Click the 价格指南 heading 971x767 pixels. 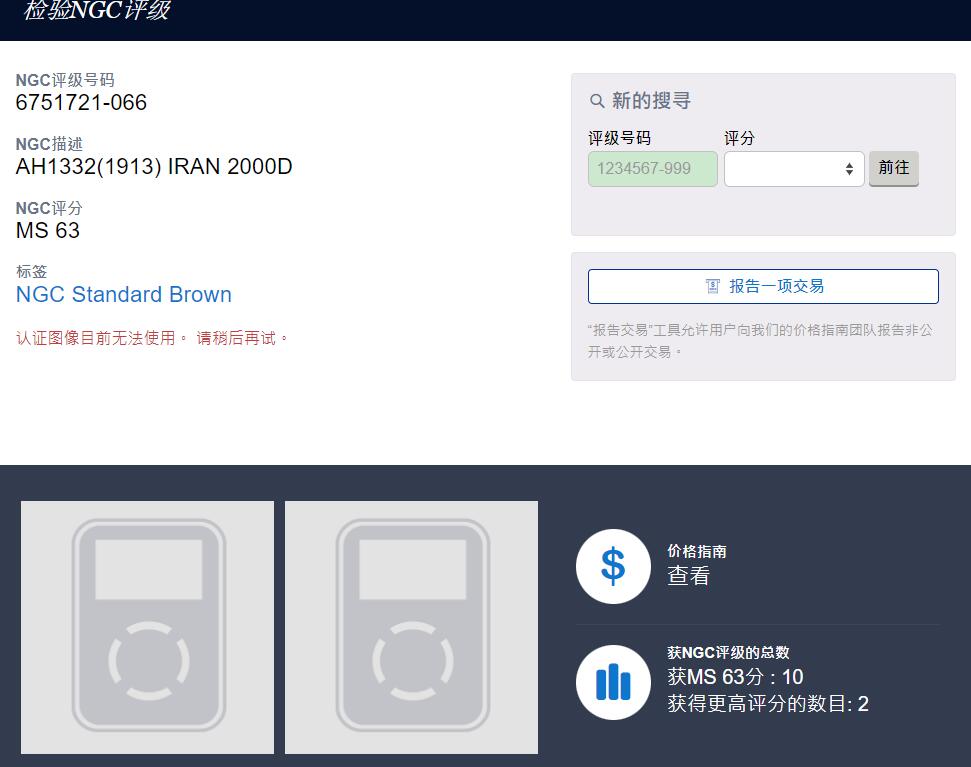click(x=697, y=551)
